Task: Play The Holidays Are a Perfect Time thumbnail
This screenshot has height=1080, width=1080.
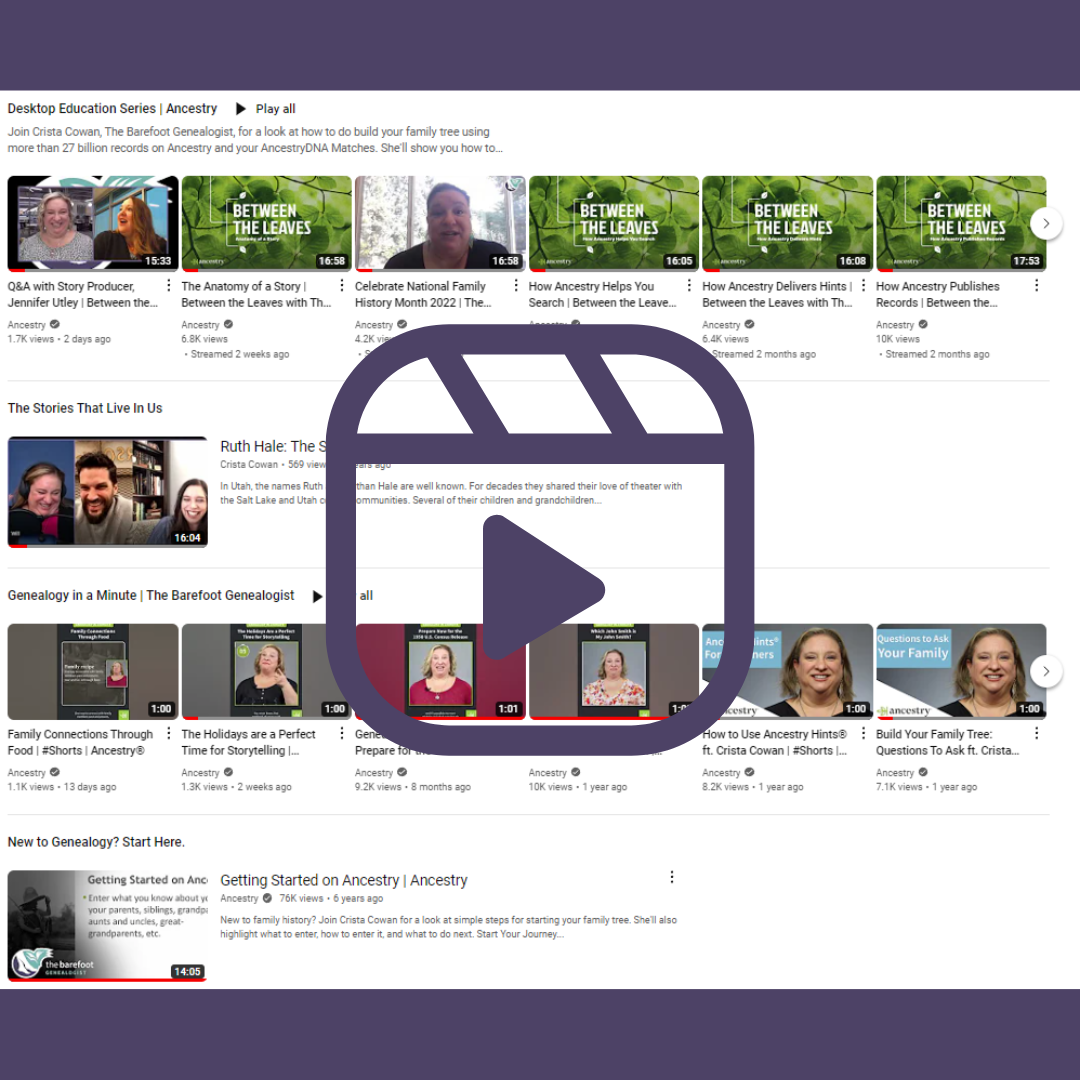Action: click(267, 672)
